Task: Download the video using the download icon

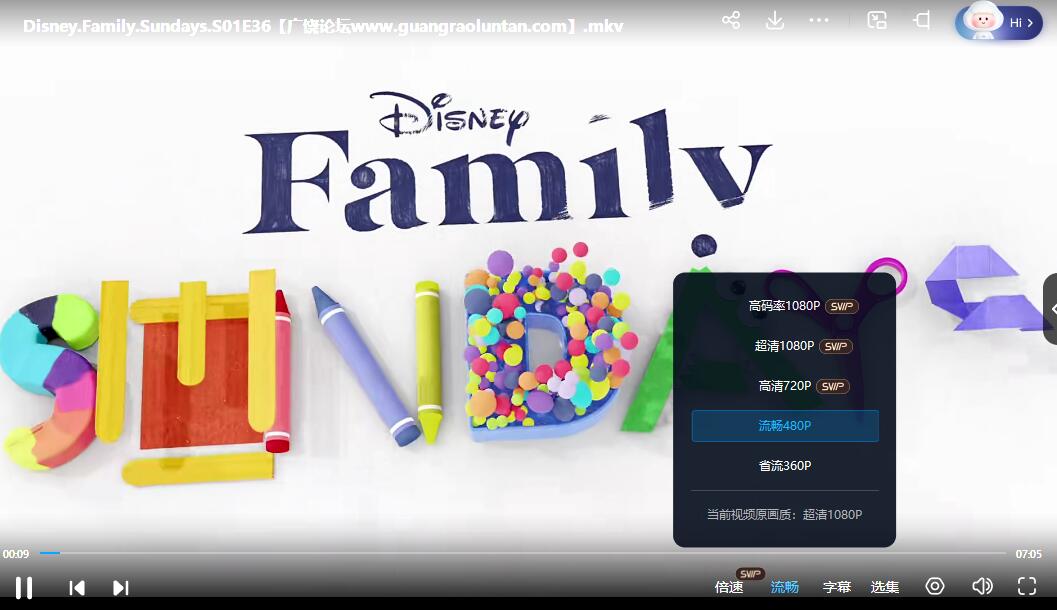Action: click(775, 20)
